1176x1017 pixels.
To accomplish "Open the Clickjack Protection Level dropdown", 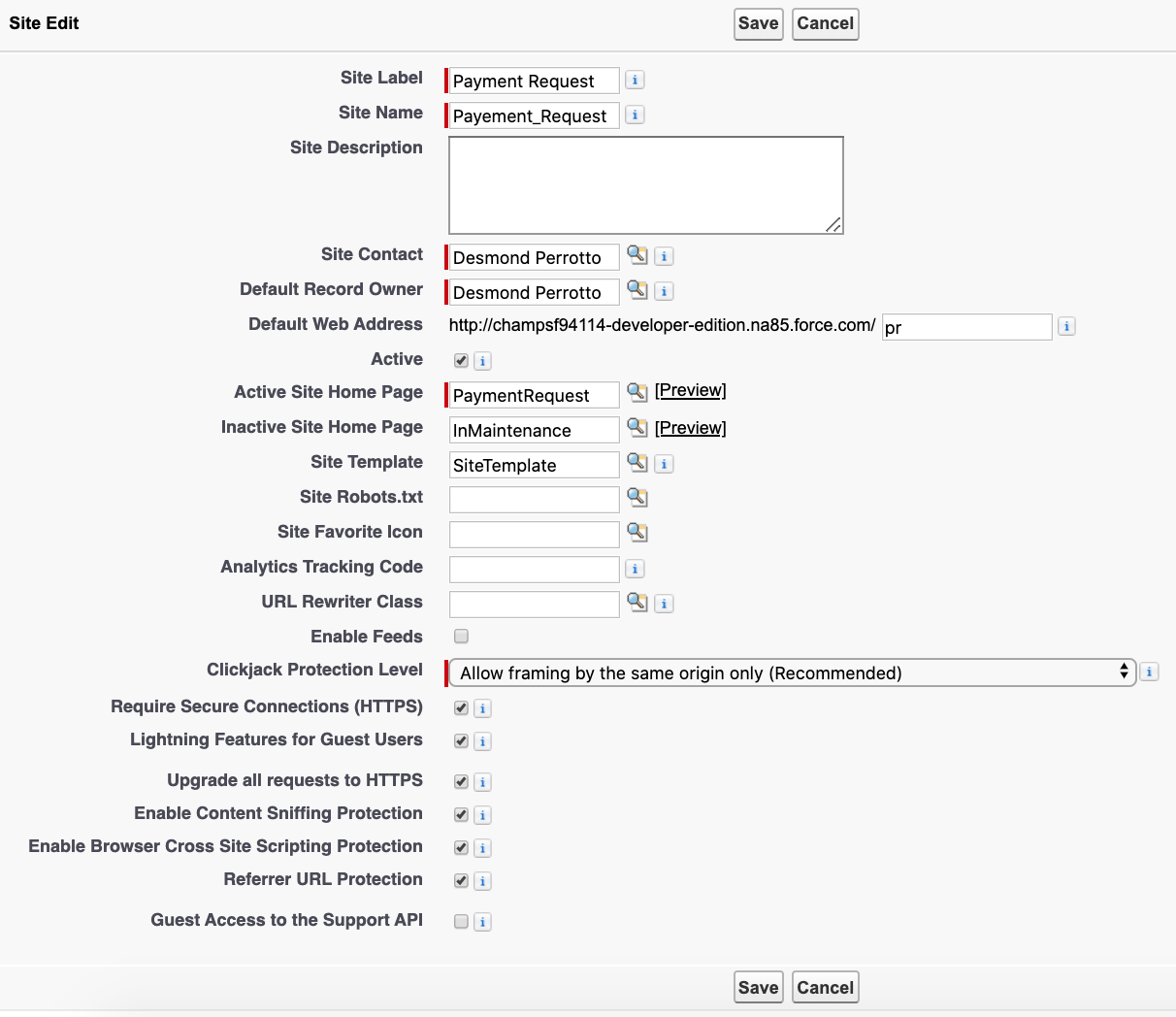I will (791, 672).
